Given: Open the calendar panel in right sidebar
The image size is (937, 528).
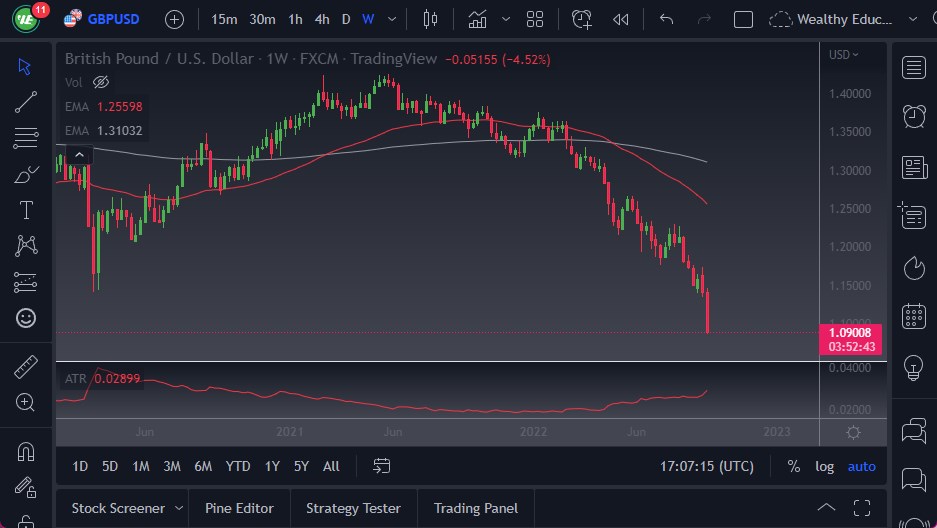Looking at the screenshot, I should tap(913, 316).
